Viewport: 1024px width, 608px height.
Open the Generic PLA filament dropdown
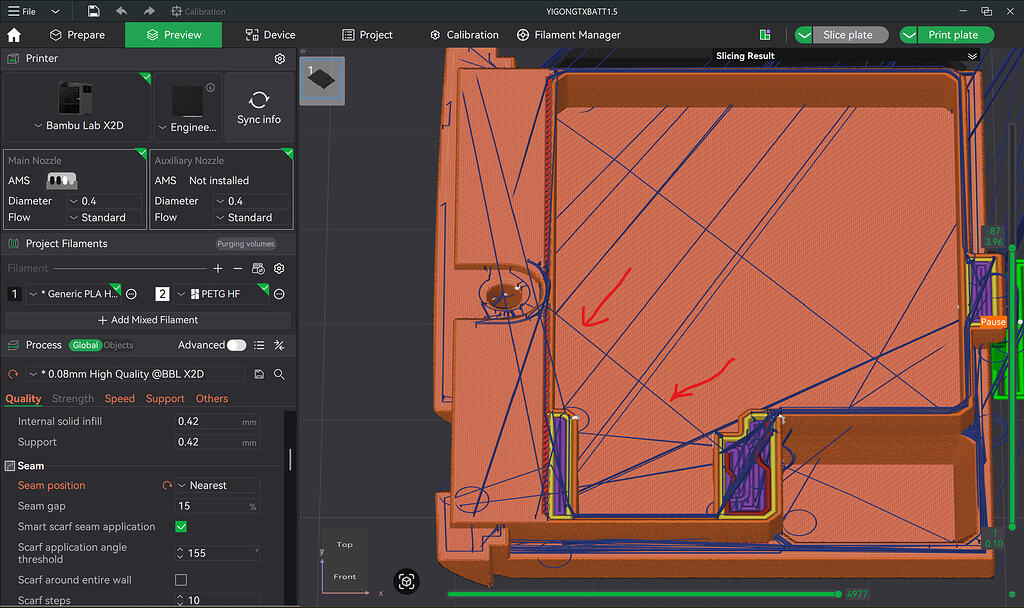[74, 294]
